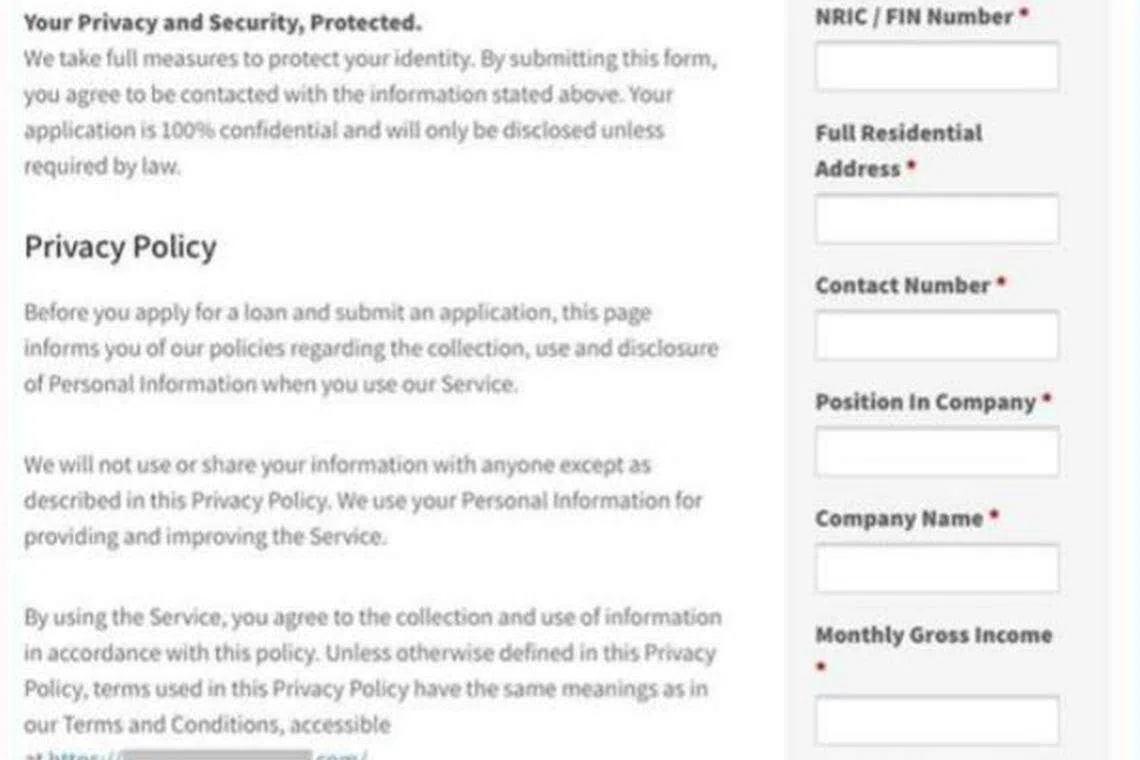This screenshot has height=760, width=1140.
Task: Focus the Full Residential Address text box
Action: [x=936, y=220]
